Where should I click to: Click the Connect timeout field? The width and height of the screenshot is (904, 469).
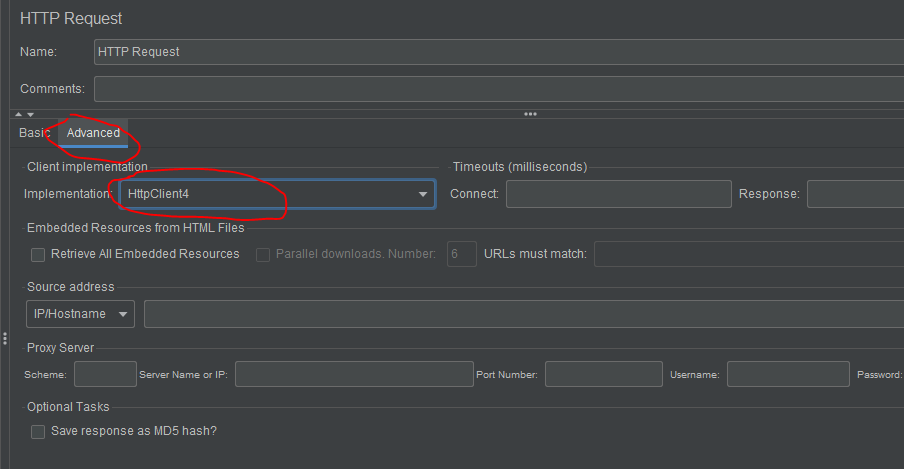[x=619, y=194]
